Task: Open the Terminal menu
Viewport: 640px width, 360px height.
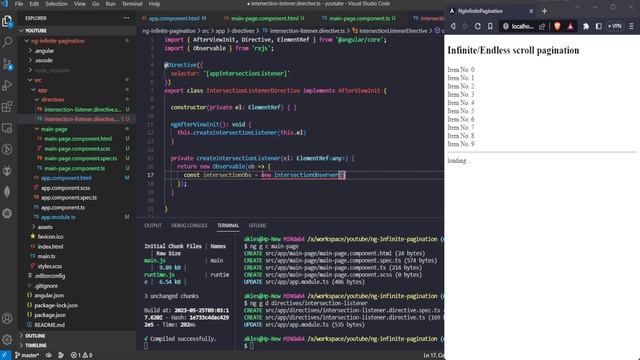Action: pyautogui.click(x=132, y=4)
